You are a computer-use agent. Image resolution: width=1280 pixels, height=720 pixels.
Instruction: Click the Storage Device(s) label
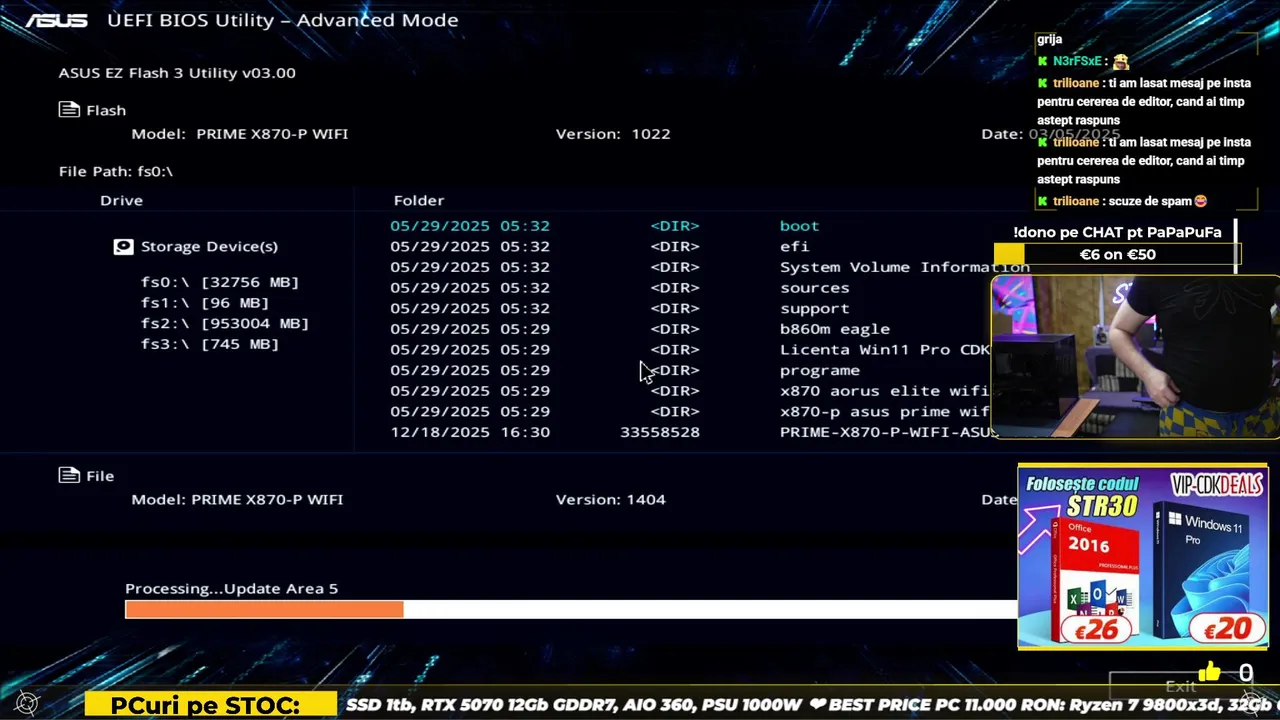(209, 246)
